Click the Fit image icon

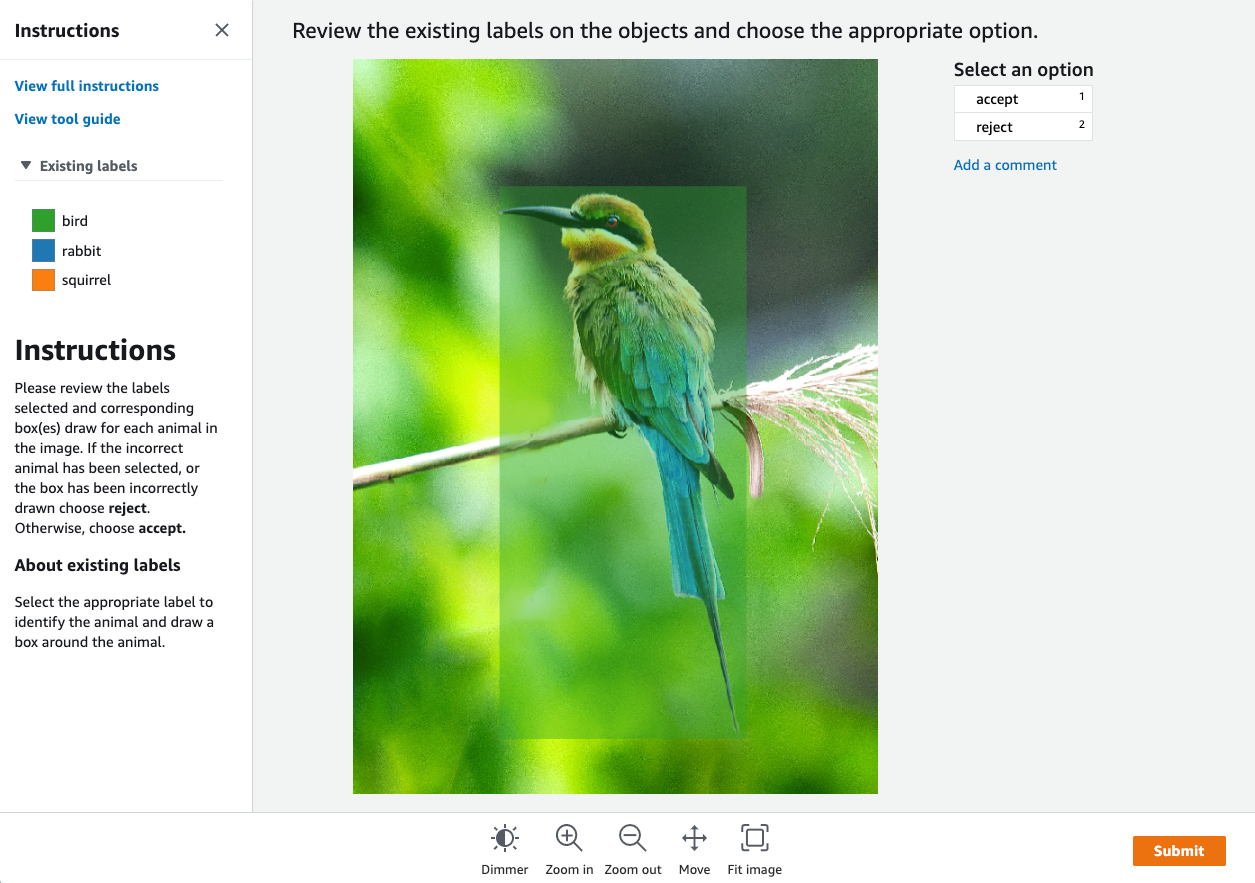pyautogui.click(x=754, y=838)
